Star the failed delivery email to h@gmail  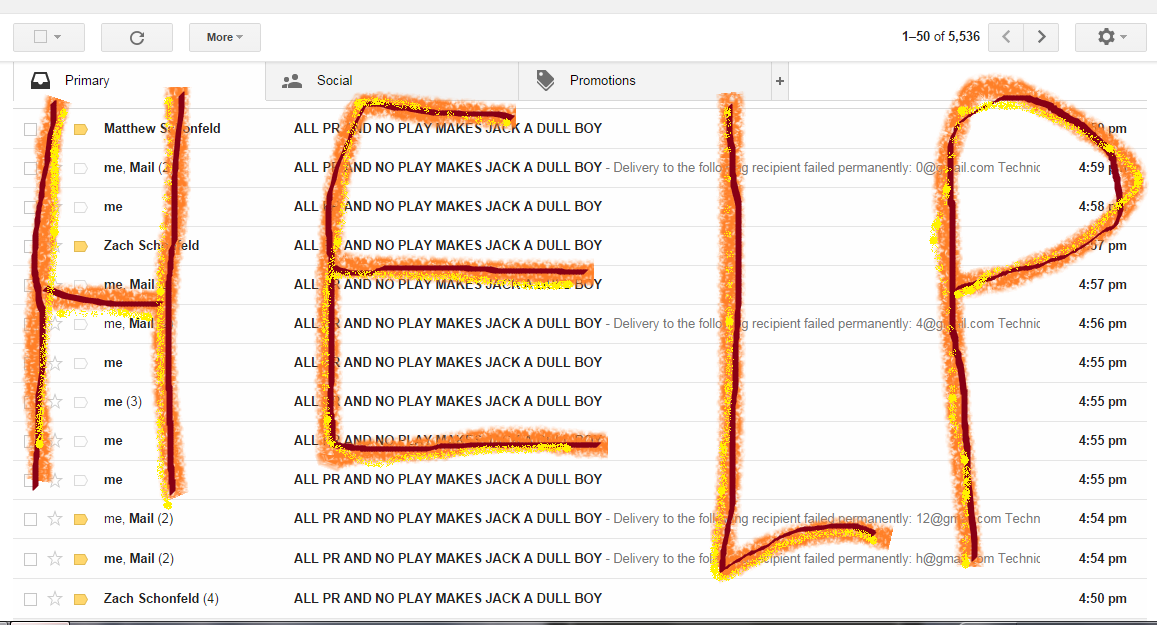pos(55,558)
